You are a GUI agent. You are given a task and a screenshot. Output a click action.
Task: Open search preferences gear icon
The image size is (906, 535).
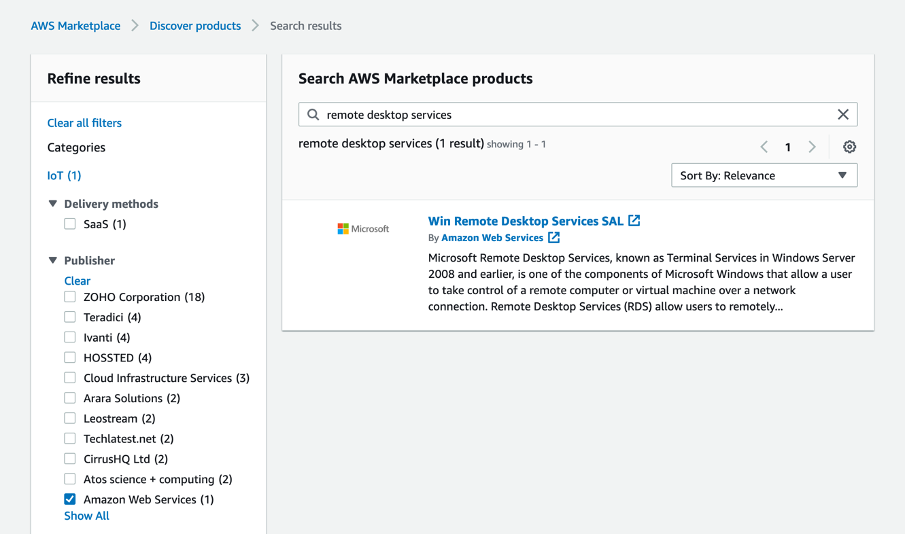point(849,147)
